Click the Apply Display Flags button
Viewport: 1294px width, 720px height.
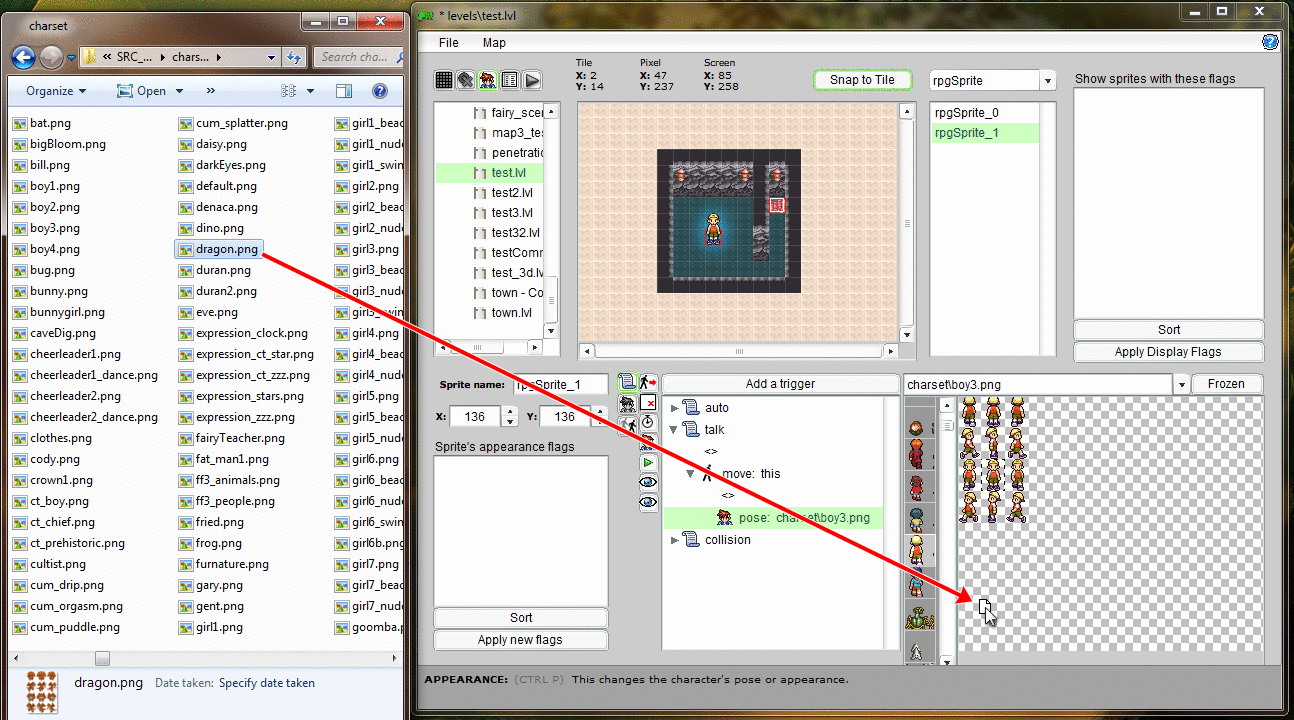coord(1168,352)
